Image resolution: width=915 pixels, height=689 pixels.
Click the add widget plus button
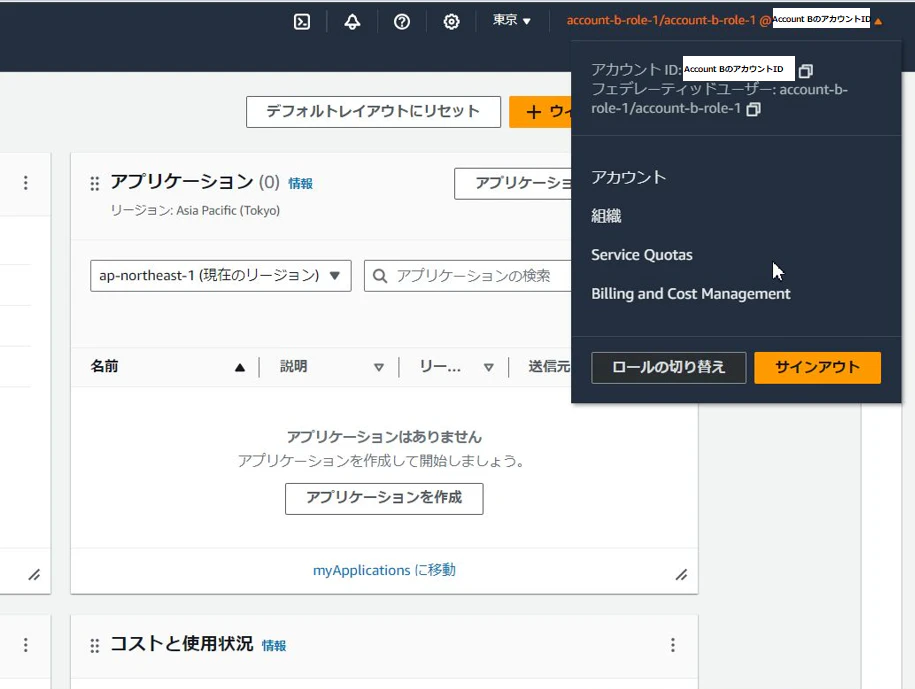pos(540,112)
